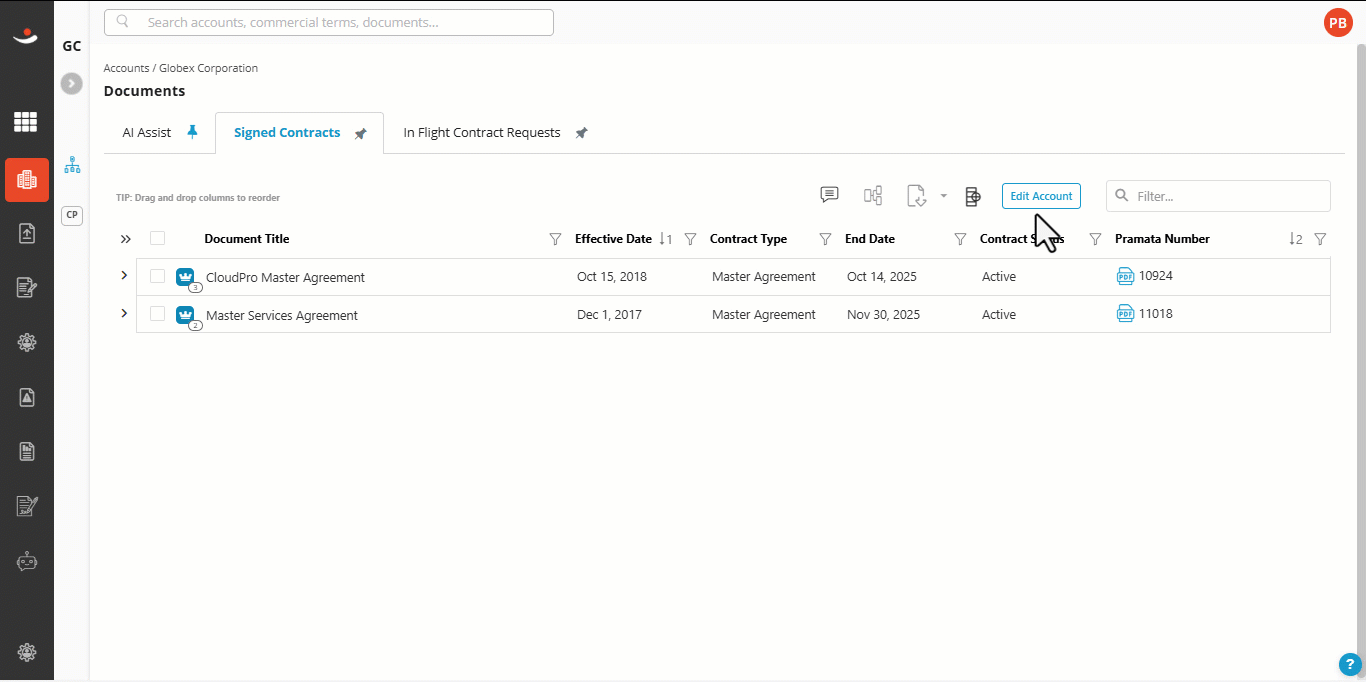Open the PB user avatar menu
This screenshot has height=682, width=1366.
pyautogui.click(x=1338, y=23)
